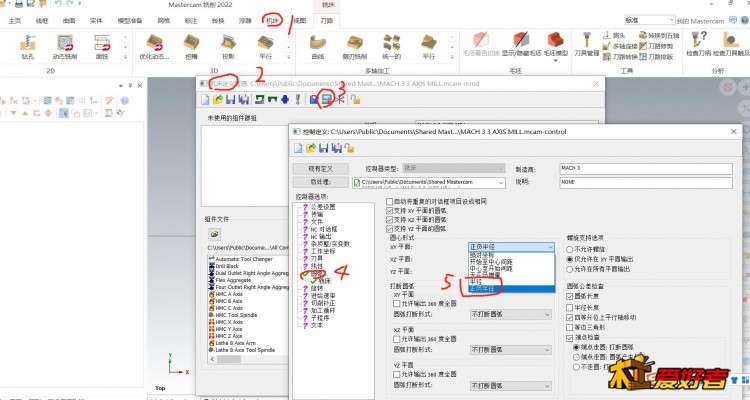This screenshot has height=400, width=750.
Task: Click the 刀路修剪 toolpath trim tool
Action: (x=656, y=46)
